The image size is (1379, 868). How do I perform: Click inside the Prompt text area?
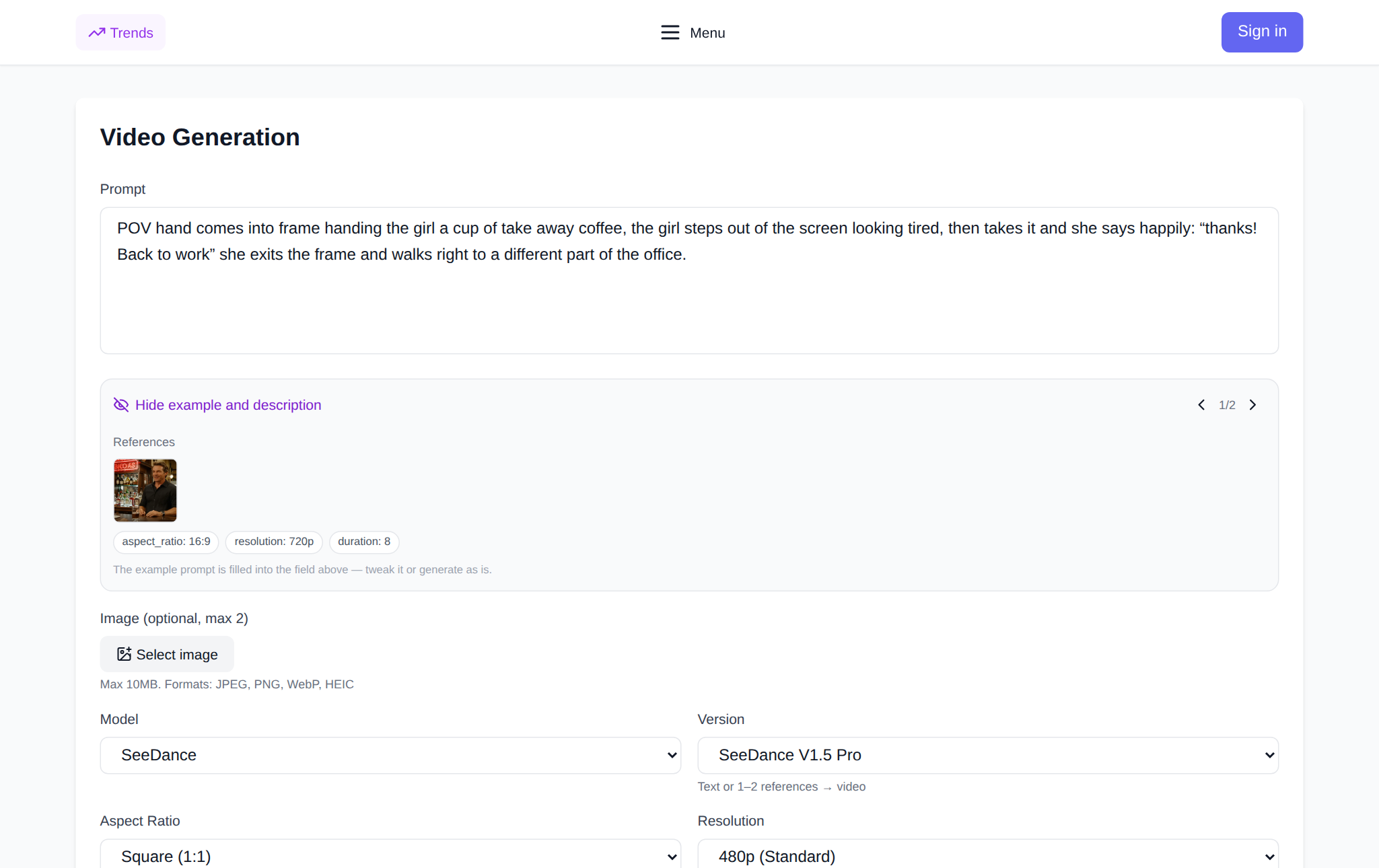click(x=689, y=281)
